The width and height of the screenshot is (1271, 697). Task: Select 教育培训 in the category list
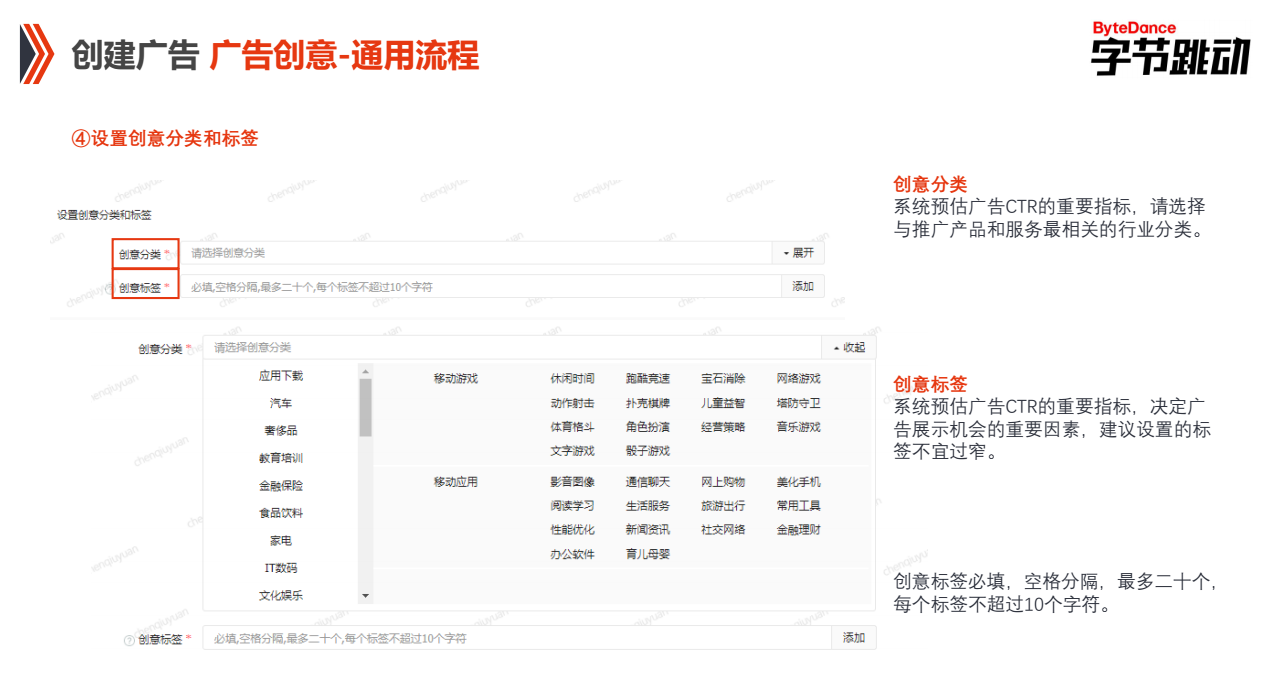coord(281,458)
